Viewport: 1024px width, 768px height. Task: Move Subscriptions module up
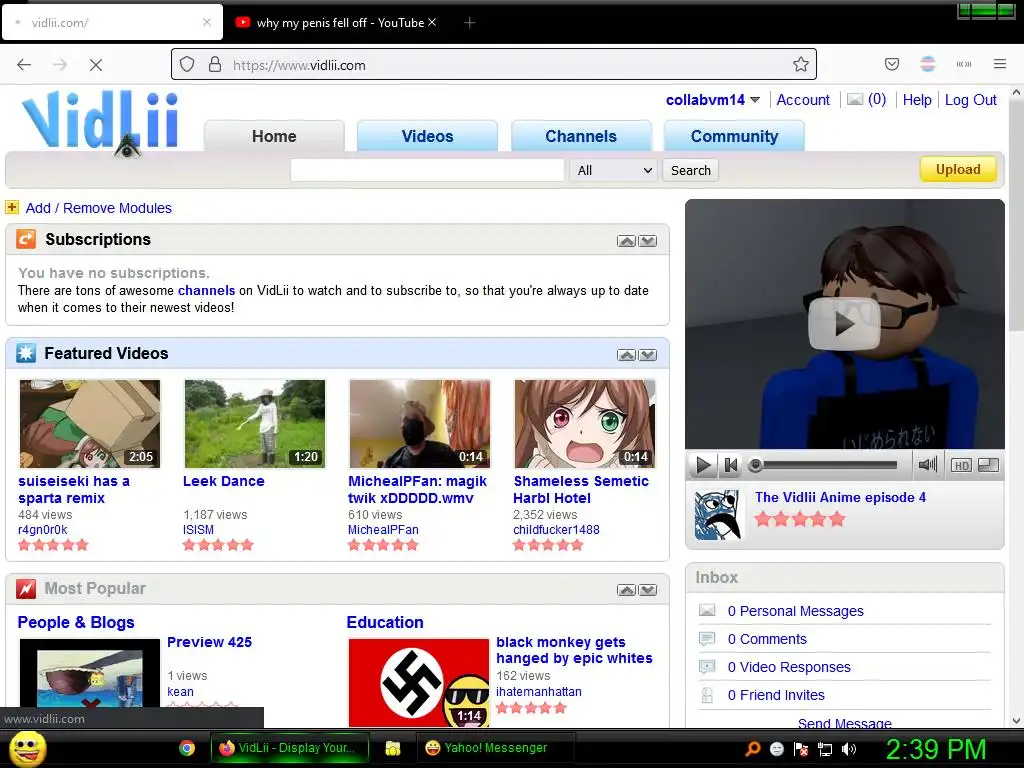[626, 241]
